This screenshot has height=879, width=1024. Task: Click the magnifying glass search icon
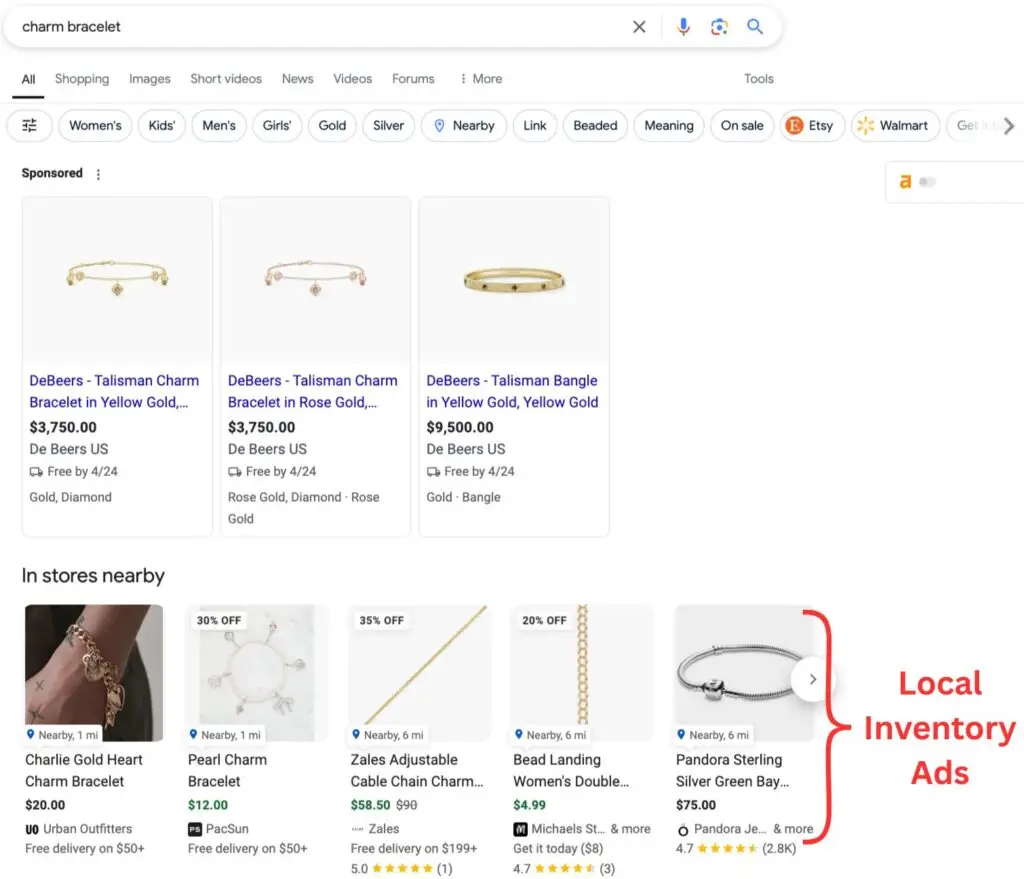(x=756, y=27)
